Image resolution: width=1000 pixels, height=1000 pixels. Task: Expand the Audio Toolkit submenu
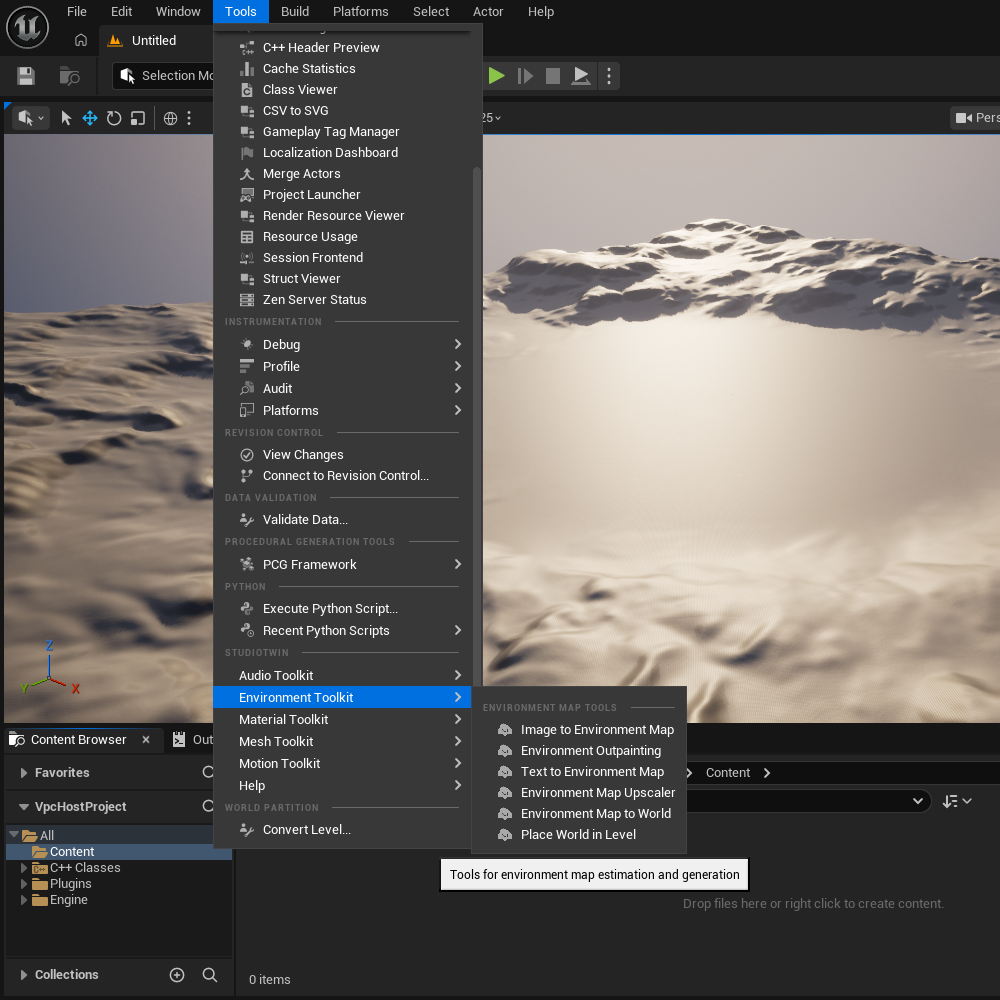pos(342,675)
